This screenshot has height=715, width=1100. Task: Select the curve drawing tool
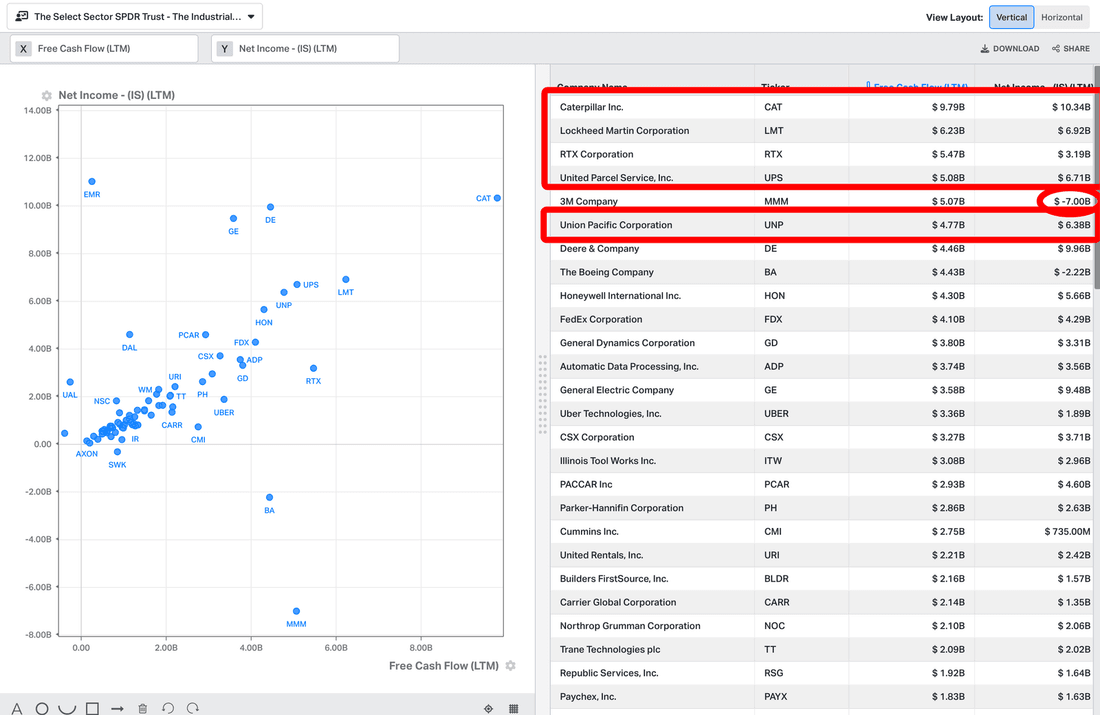coord(67,709)
